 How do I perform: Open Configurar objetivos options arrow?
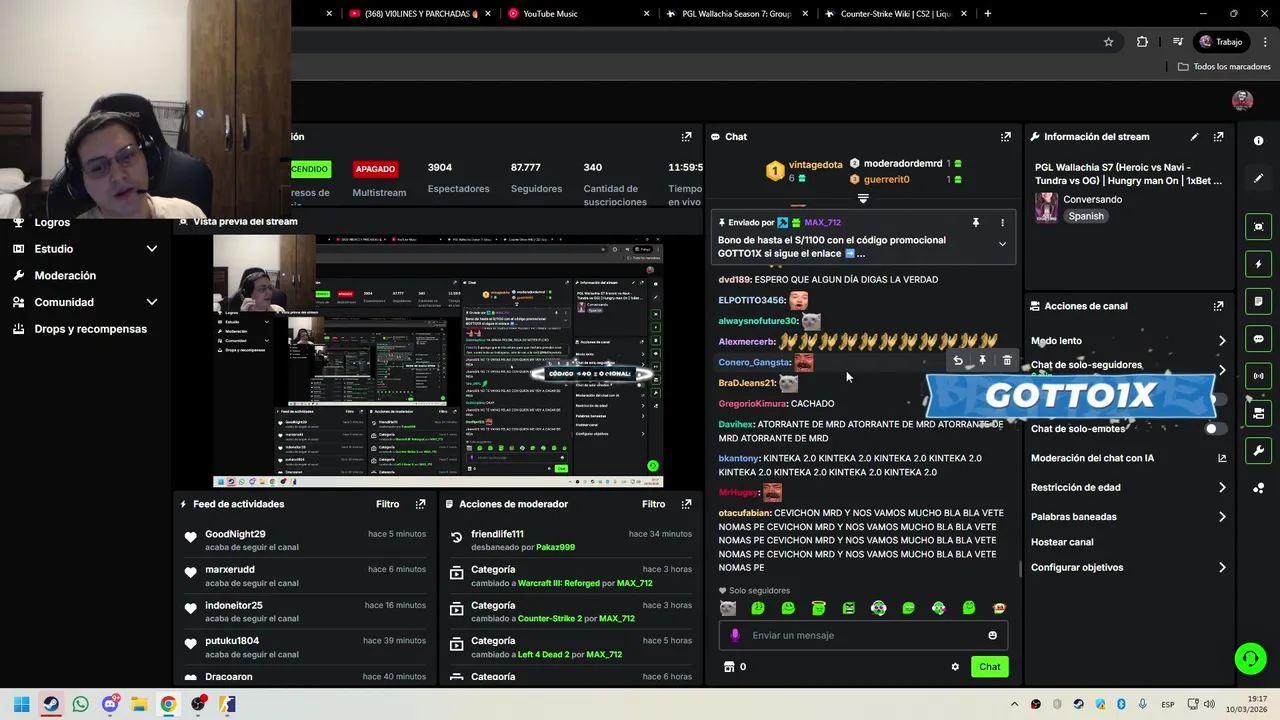1222,568
